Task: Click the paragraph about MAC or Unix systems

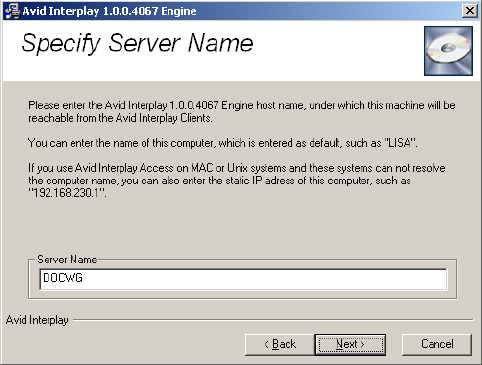Action: (x=237, y=180)
